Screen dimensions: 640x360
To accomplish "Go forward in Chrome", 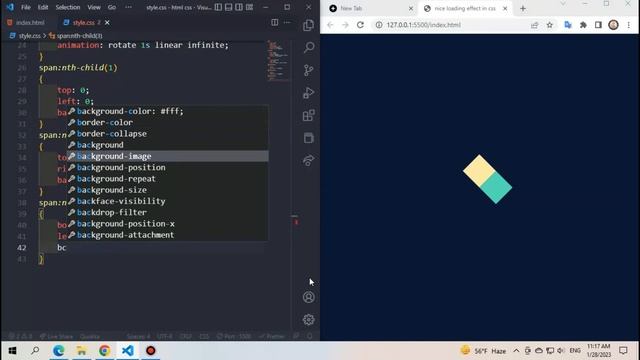I will (x=345, y=25).
